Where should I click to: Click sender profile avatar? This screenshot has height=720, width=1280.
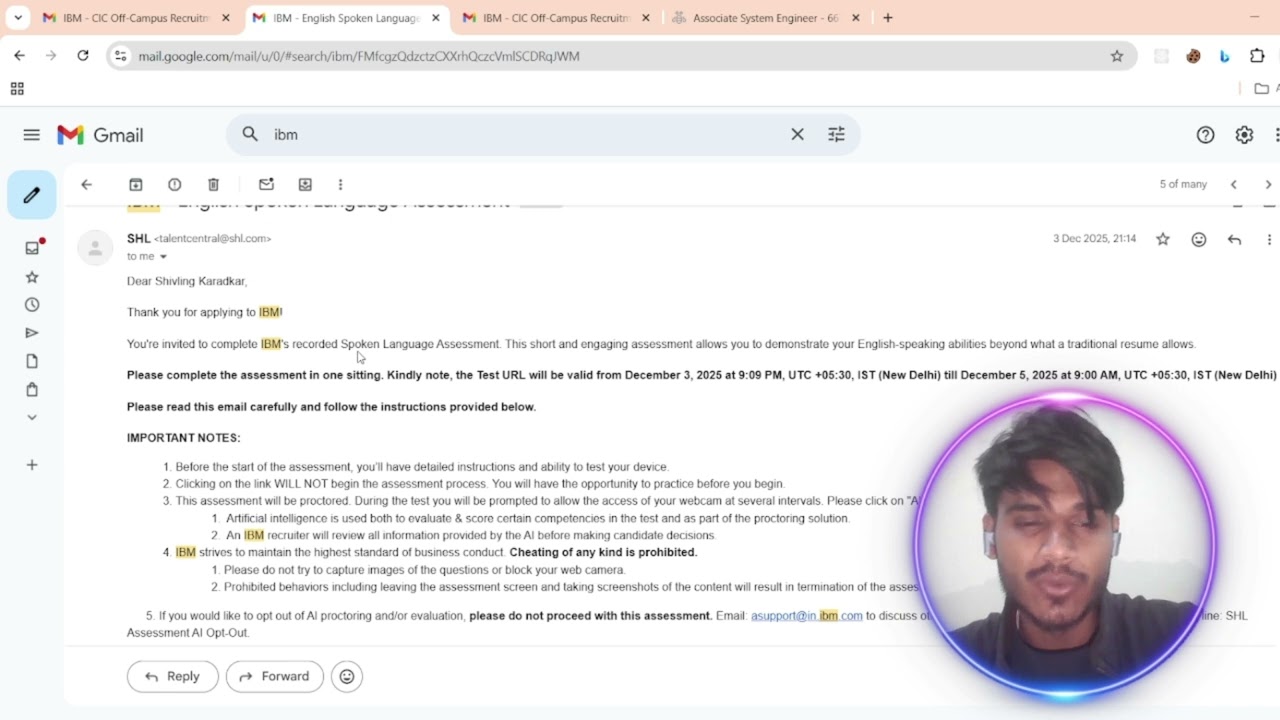coord(95,247)
